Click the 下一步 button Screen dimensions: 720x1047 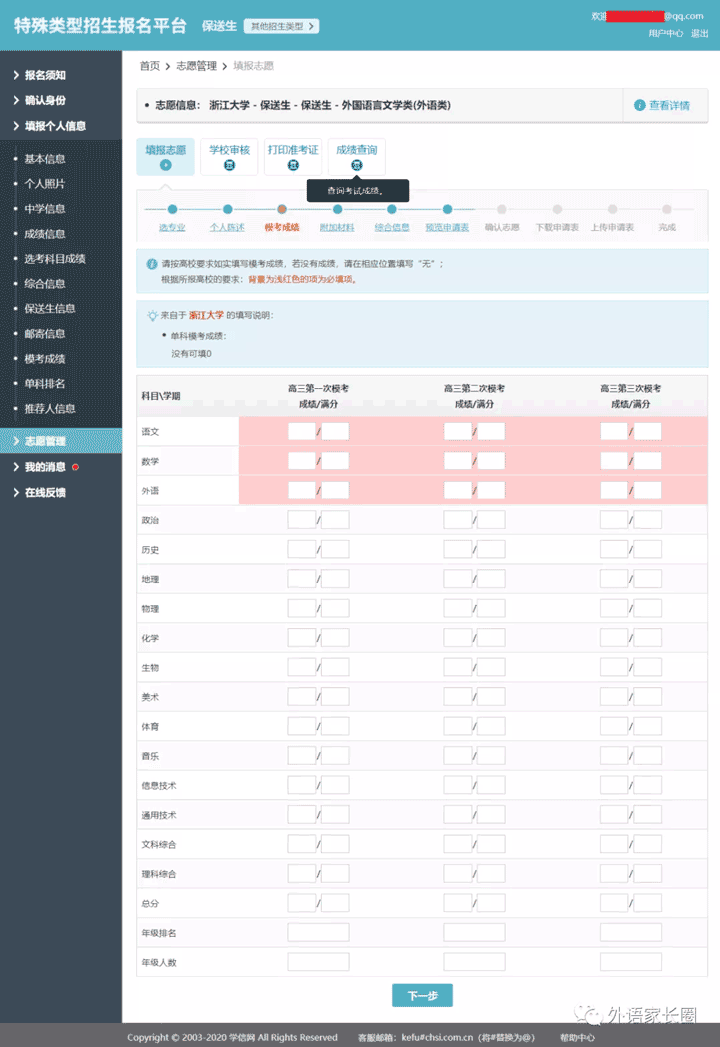tap(422, 995)
